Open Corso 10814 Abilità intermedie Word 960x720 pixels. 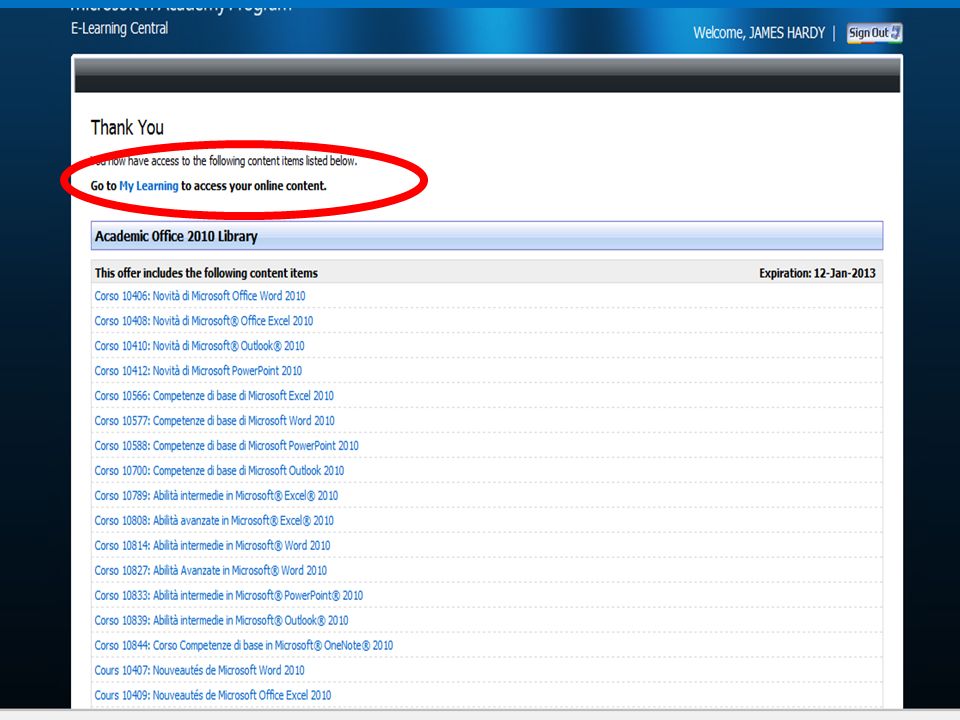(x=212, y=546)
